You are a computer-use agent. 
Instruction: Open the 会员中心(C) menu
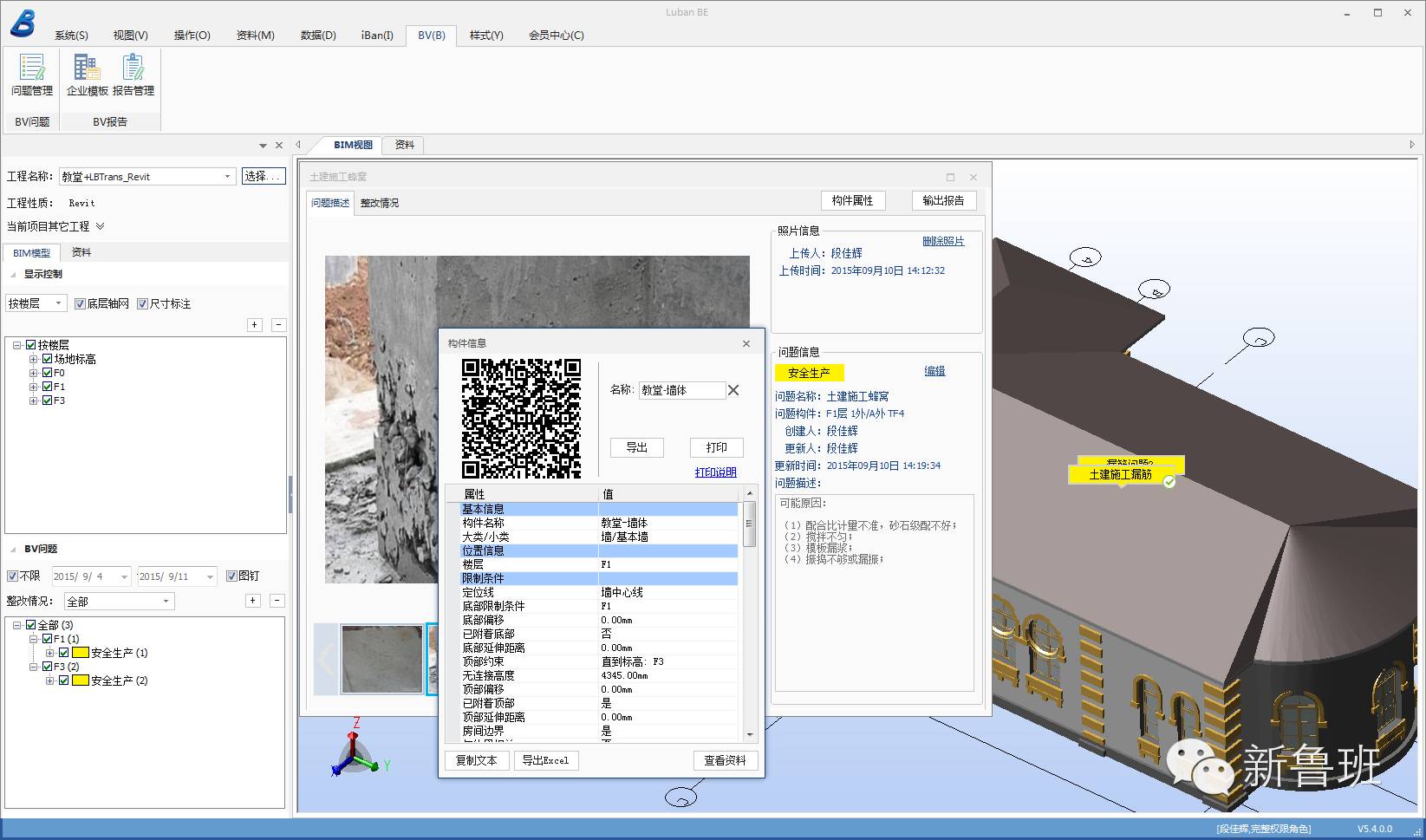(557, 36)
